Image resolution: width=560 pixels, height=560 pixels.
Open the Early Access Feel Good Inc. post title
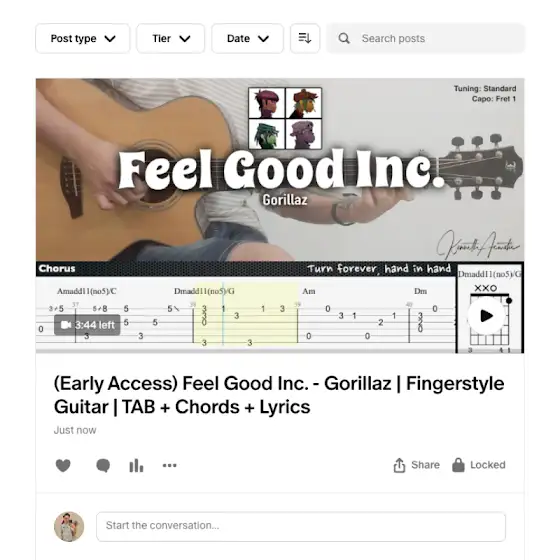(x=279, y=395)
